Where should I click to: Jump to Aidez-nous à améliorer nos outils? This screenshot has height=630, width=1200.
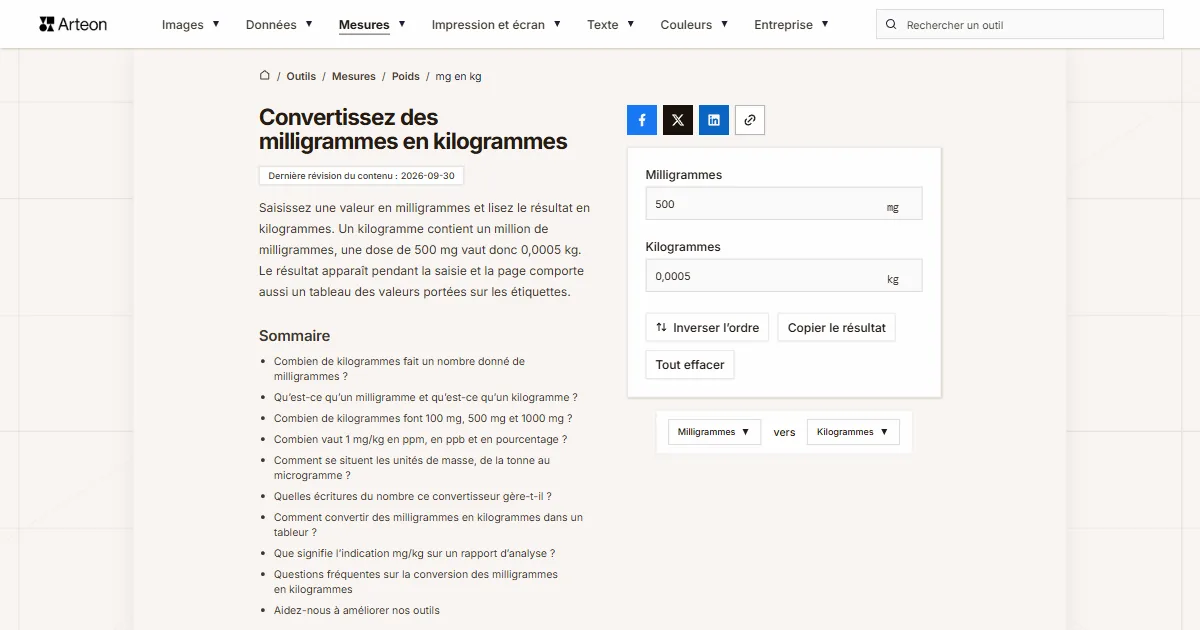[357, 610]
